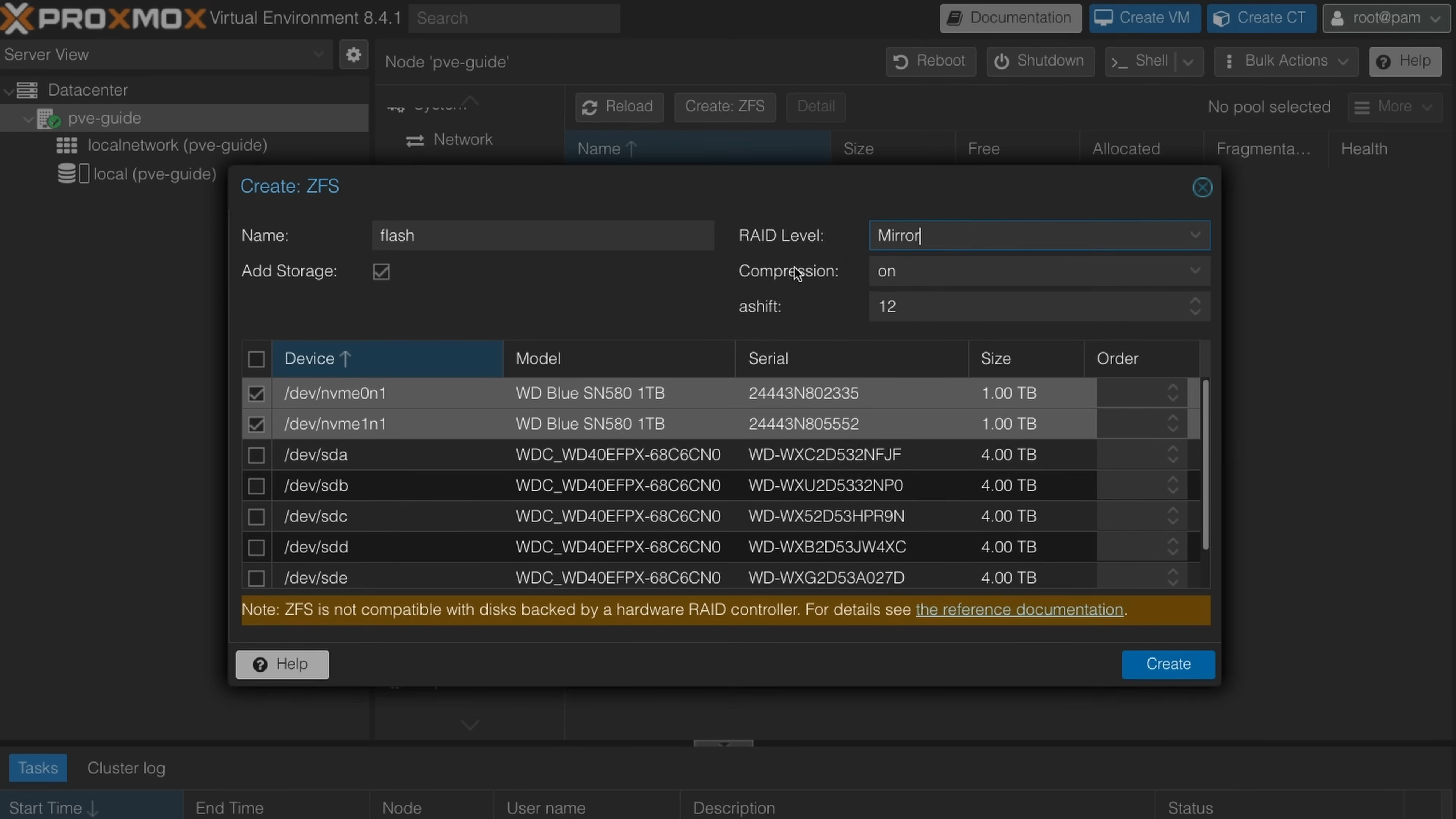Open the Shell for node pve-guide

(1144, 61)
